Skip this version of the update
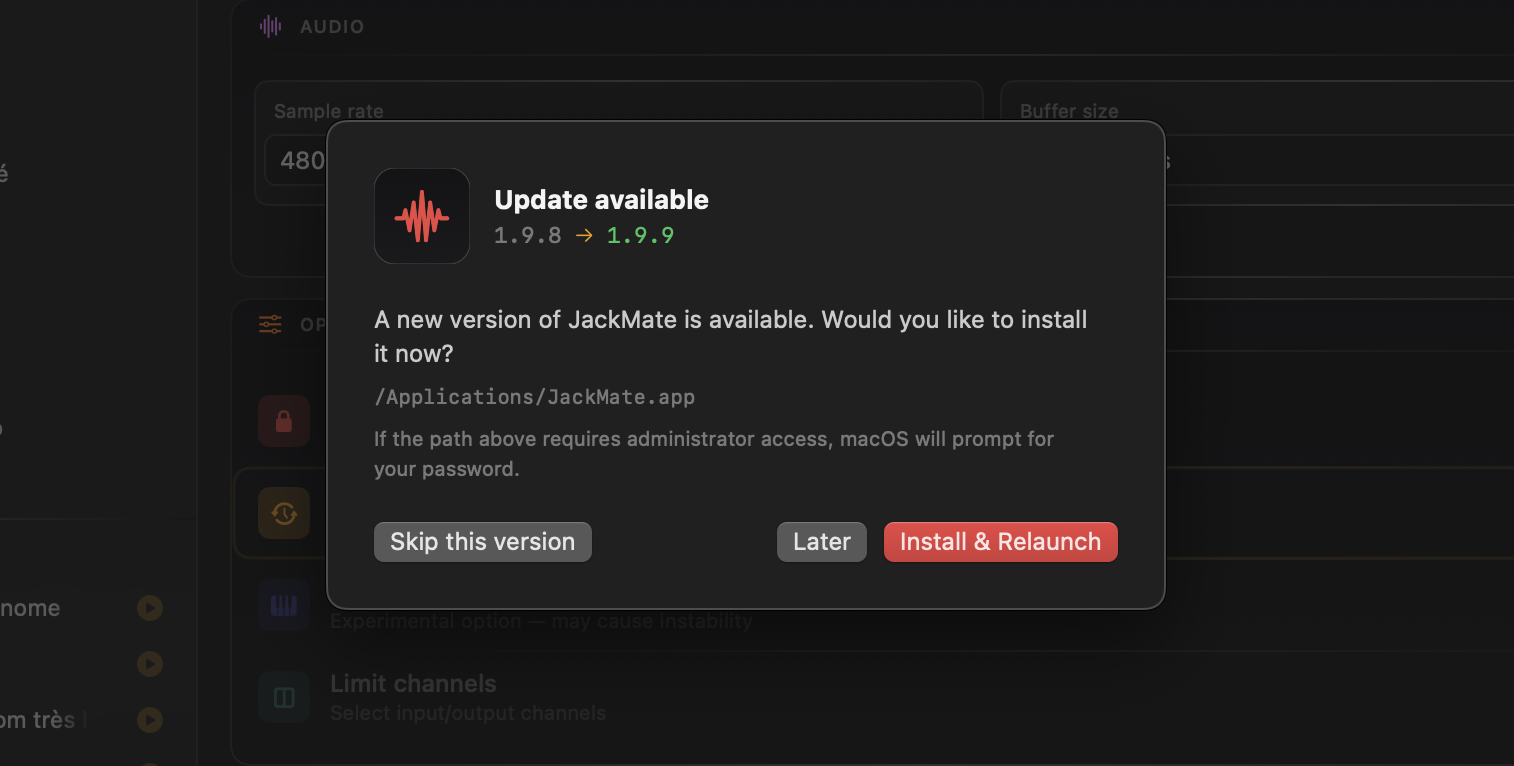The width and height of the screenshot is (1514, 766). click(x=483, y=542)
